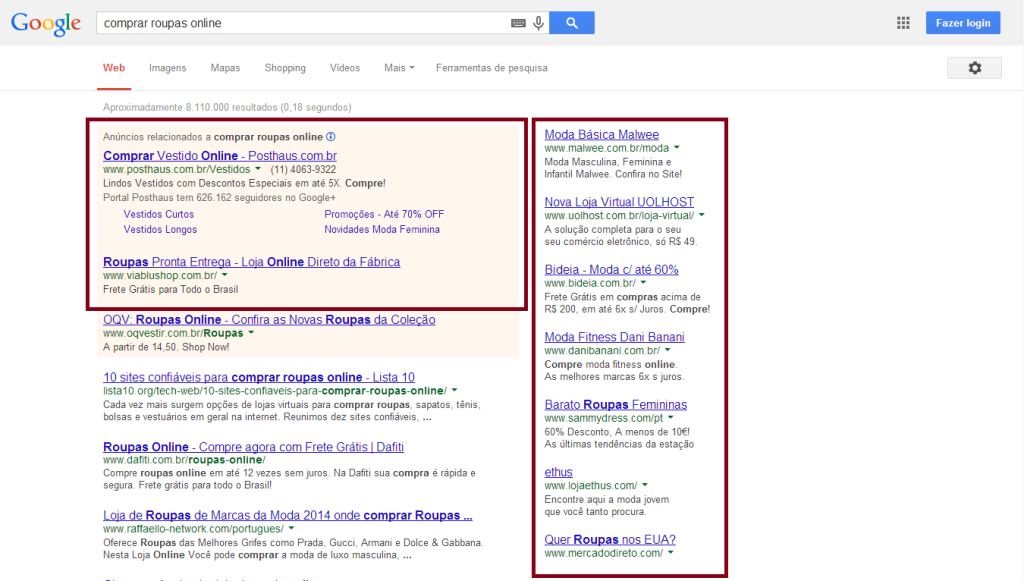The height and width of the screenshot is (581, 1024).
Task: Open Vestidos Longos sitelink
Action: click(160, 230)
